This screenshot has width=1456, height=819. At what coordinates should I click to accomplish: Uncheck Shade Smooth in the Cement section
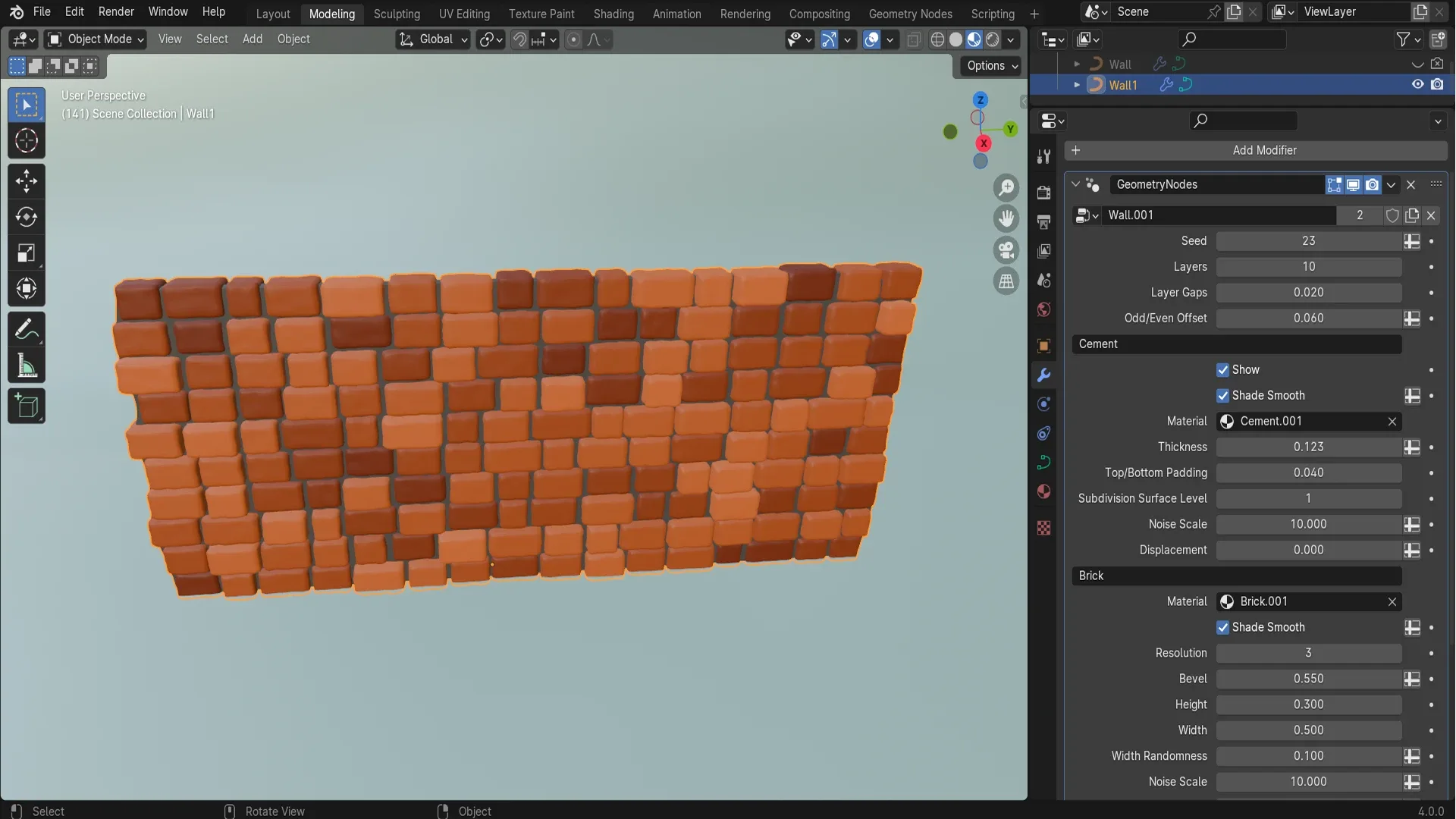coord(1223,395)
